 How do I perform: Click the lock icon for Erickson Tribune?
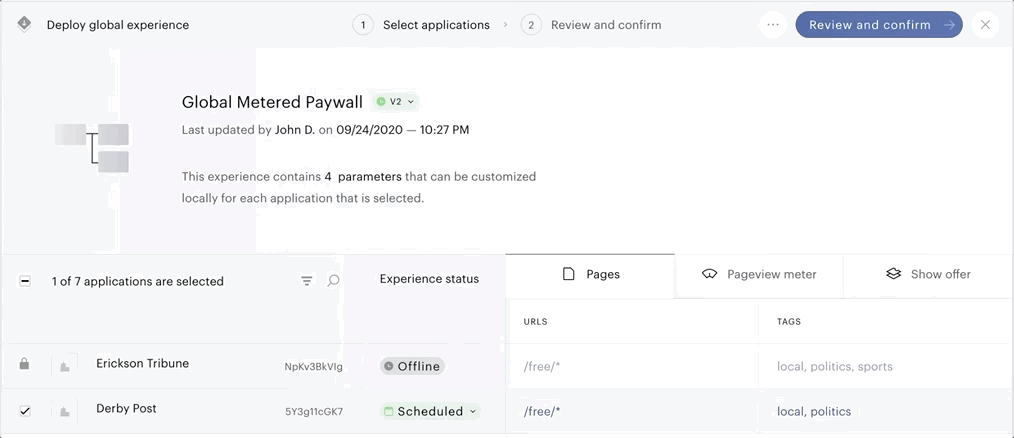click(25, 364)
